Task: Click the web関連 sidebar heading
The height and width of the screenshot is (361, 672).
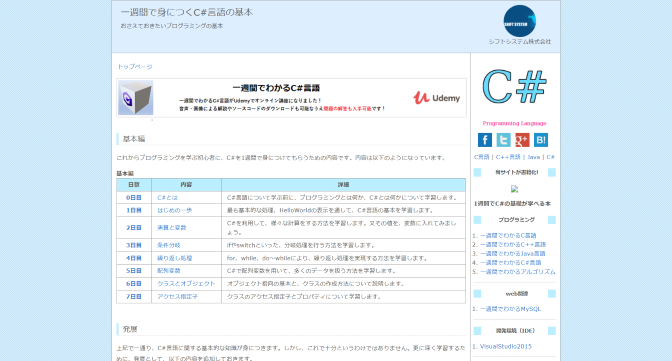Action: (516, 294)
